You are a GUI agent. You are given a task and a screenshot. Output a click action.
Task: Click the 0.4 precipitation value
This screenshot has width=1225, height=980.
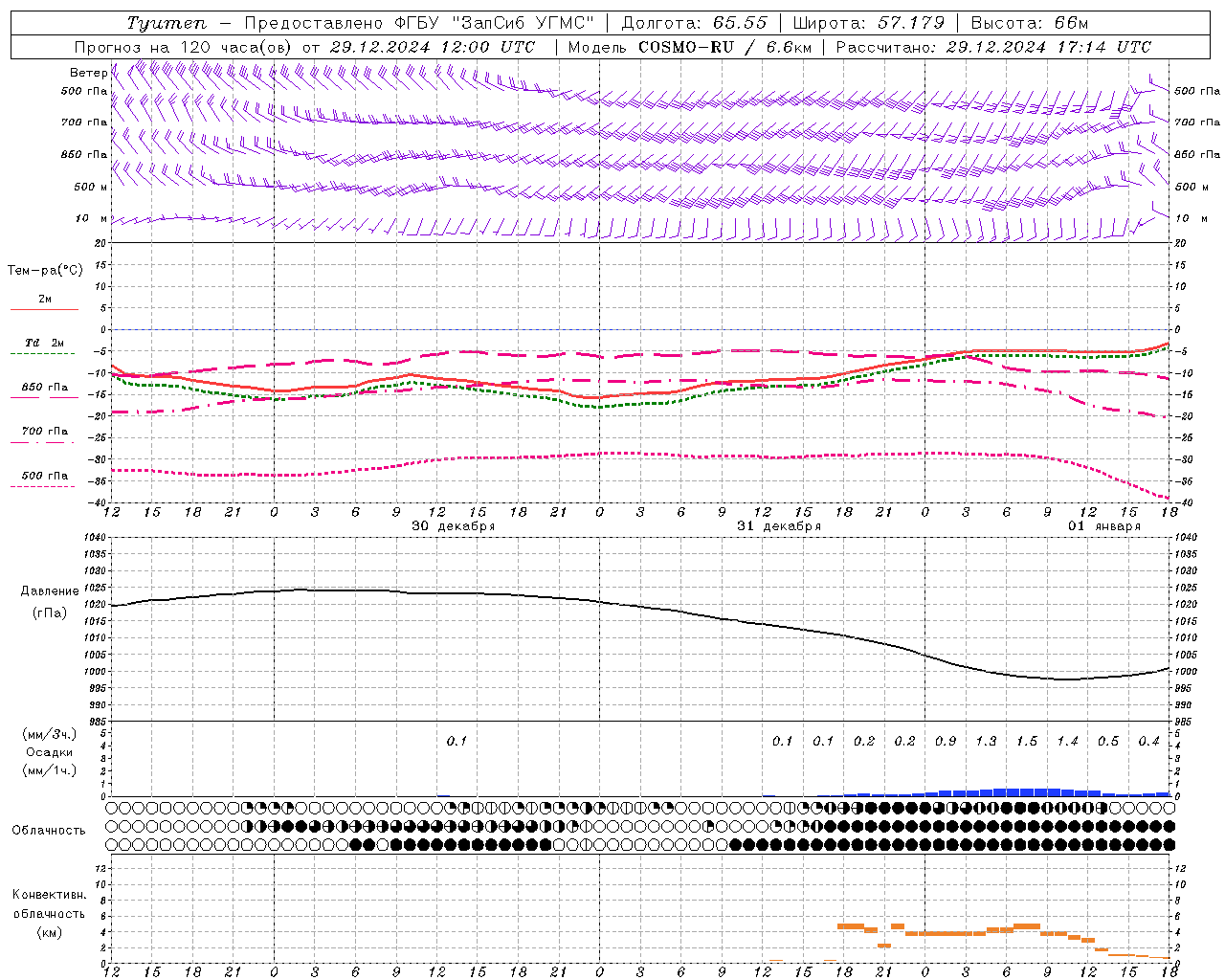click(x=1148, y=741)
